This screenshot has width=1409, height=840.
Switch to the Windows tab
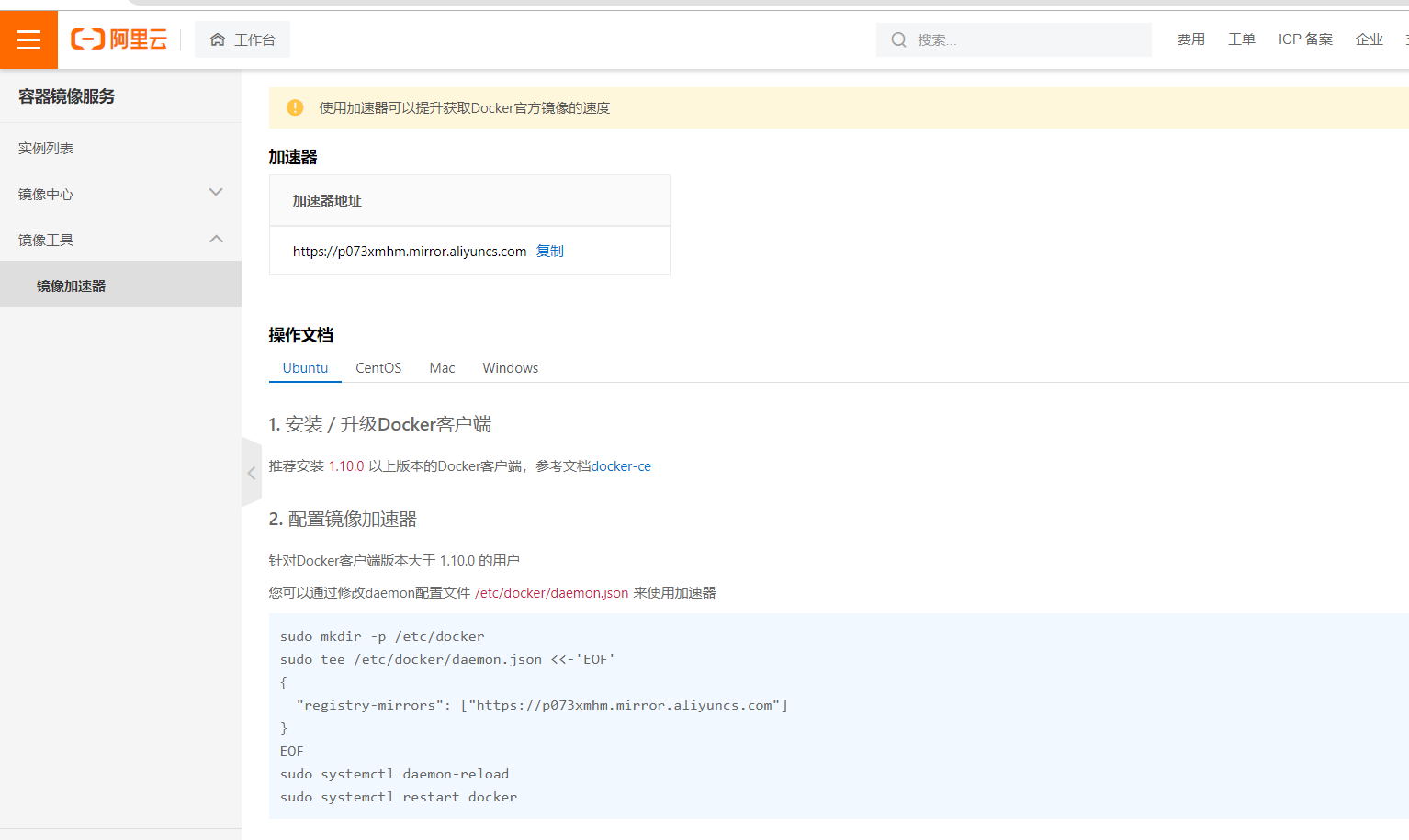pyautogui.click(x=511, y=367)
